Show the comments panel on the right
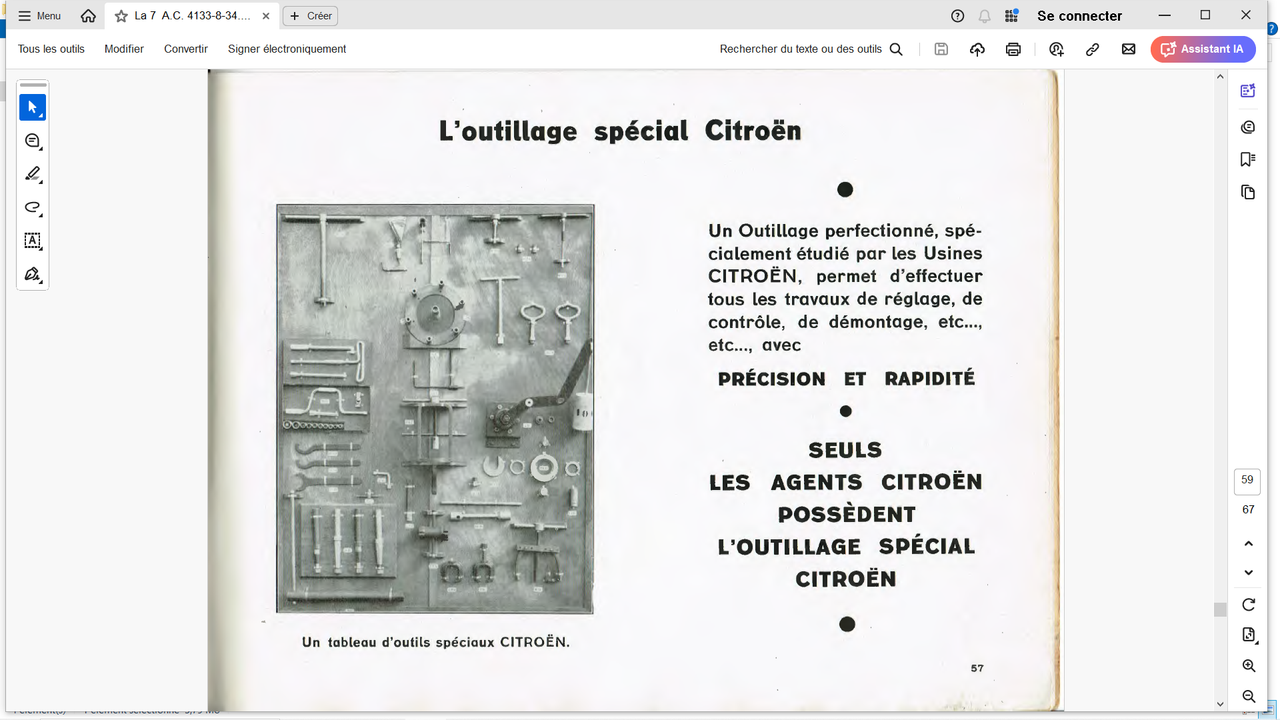The image size is (1280, 720). 1248,127
